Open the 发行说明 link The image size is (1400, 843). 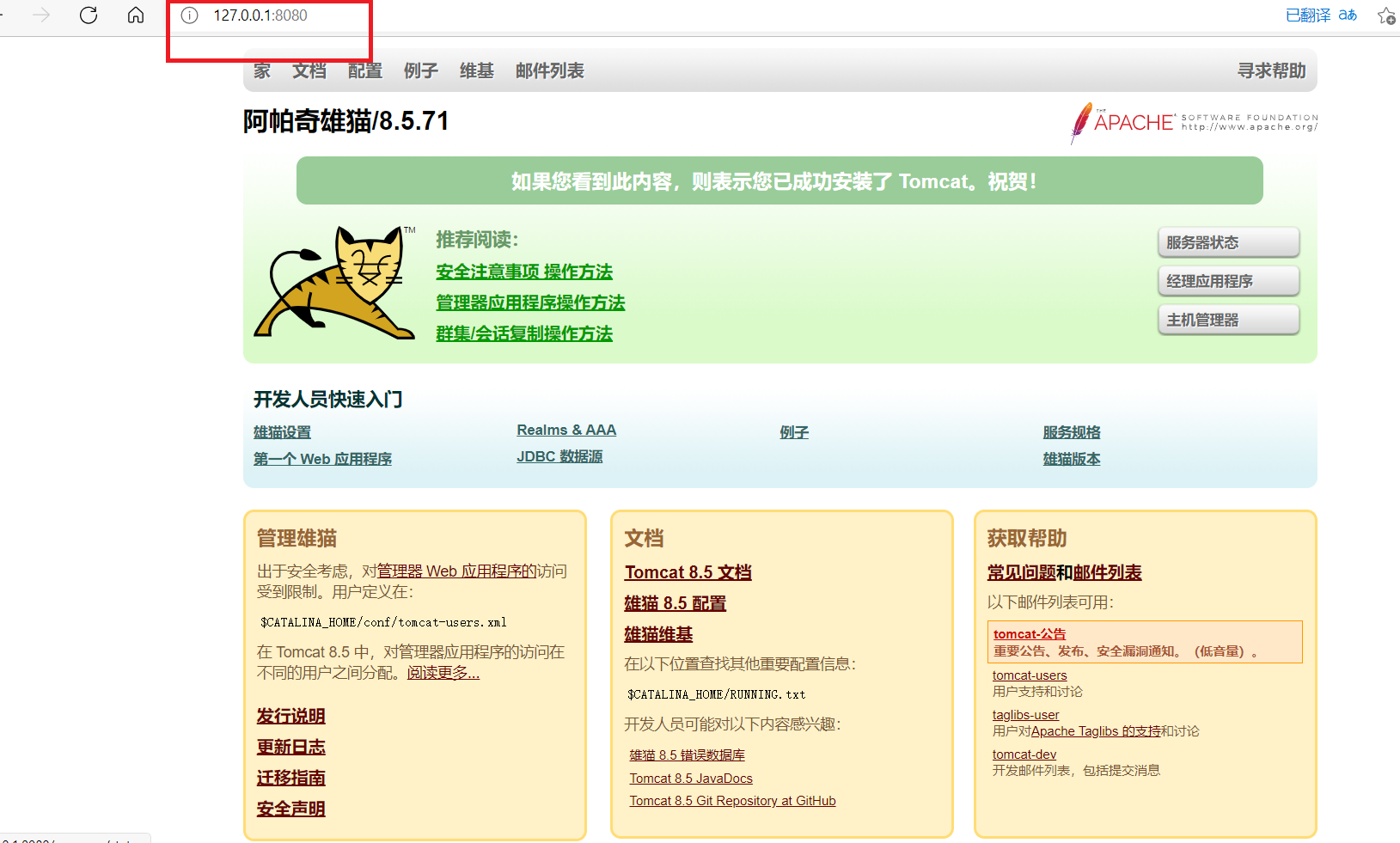tap(290, 716)
